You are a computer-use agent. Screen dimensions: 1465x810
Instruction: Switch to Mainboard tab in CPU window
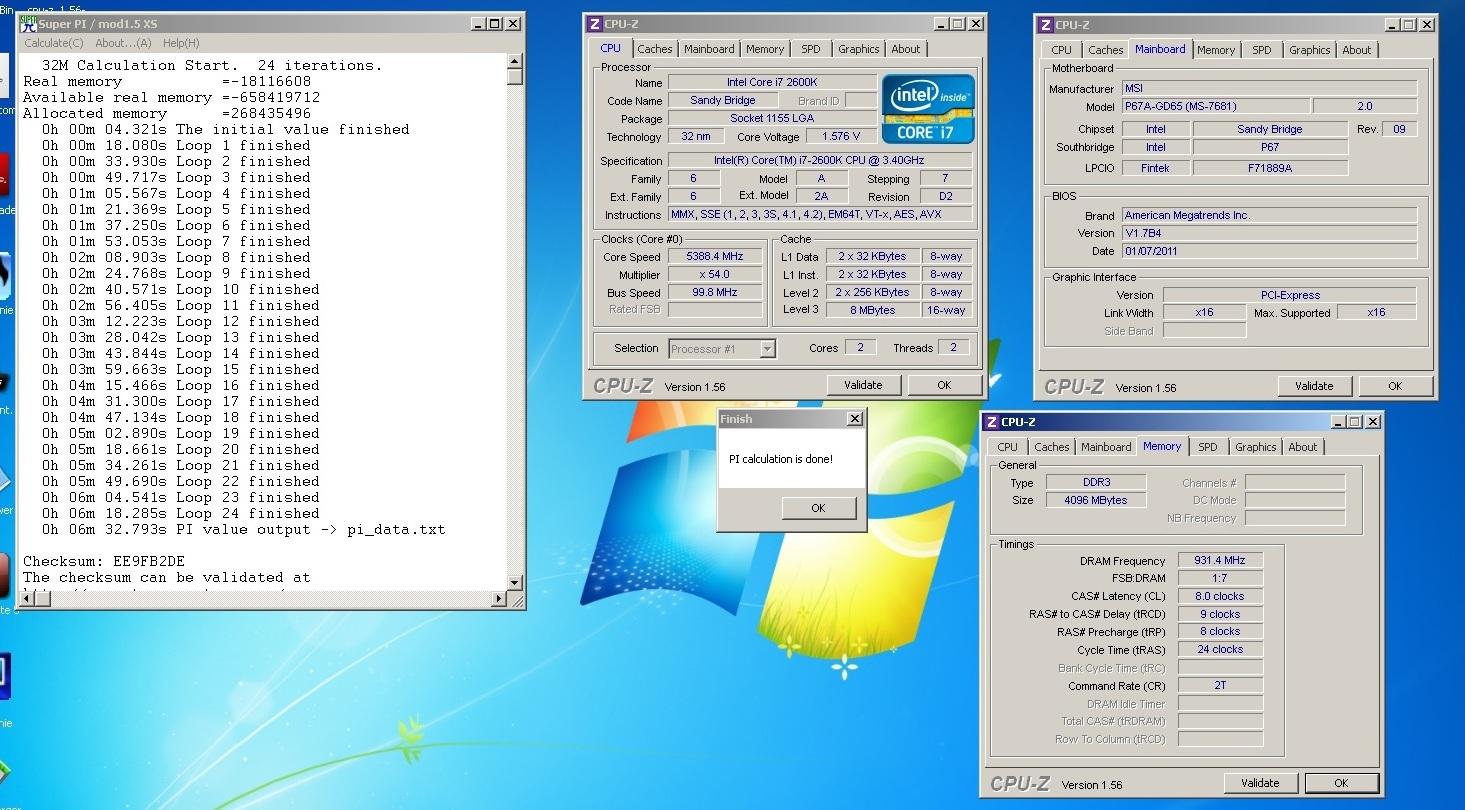pos(709,49)
